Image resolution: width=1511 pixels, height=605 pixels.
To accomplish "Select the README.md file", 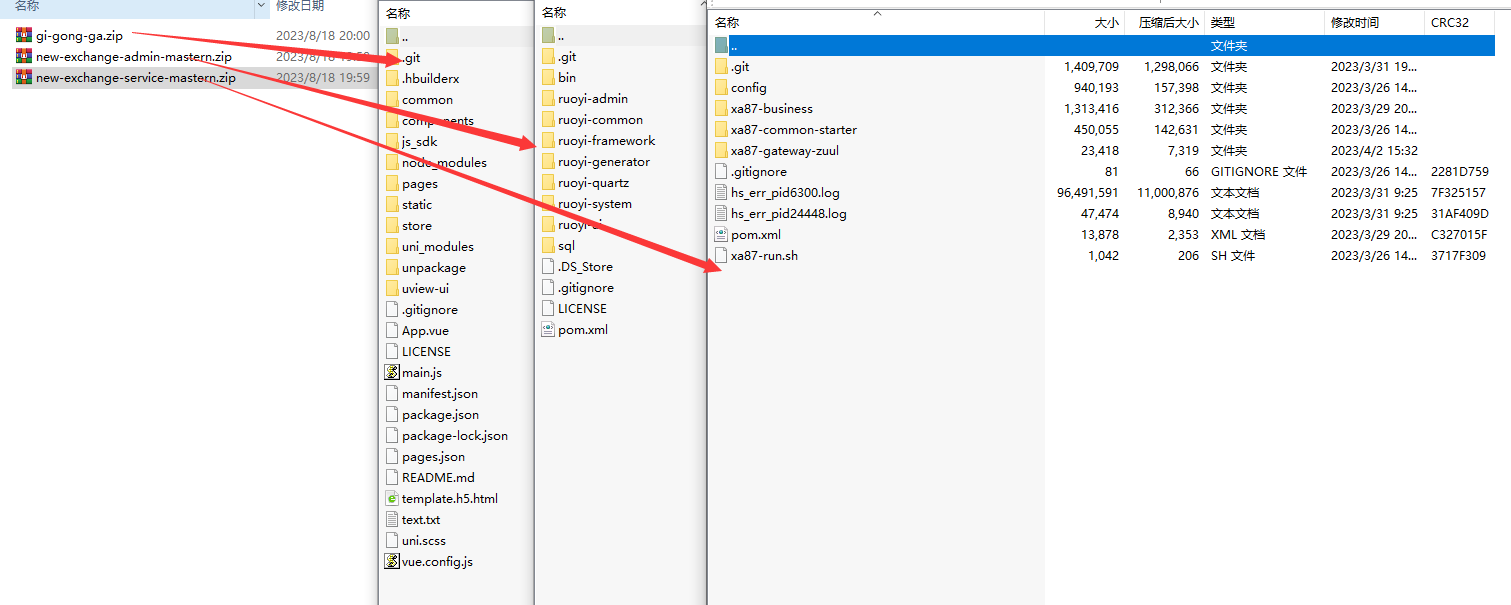I will pyautogui.click(x=438, y=477).
